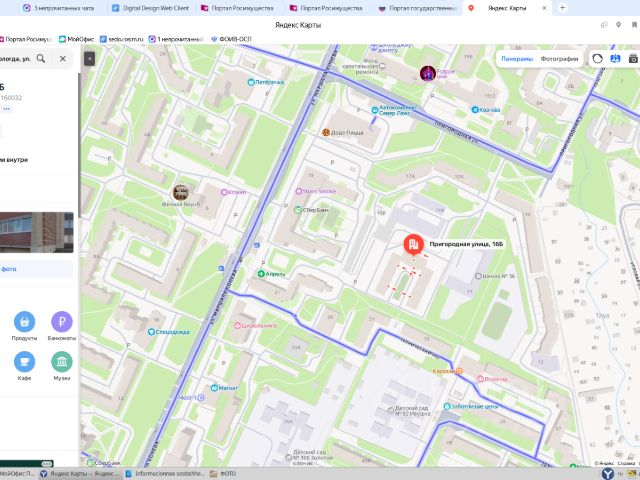Viewport: 640px width, 480px height.
Task: Open МойОфис in the taskbar
Action: [18, 473]
